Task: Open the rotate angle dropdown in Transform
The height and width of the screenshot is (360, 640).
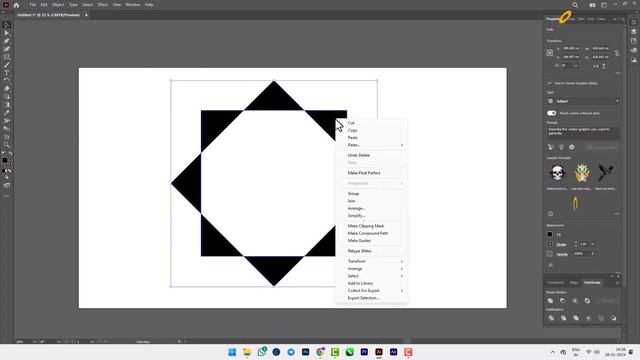Action: coord(576,66)
